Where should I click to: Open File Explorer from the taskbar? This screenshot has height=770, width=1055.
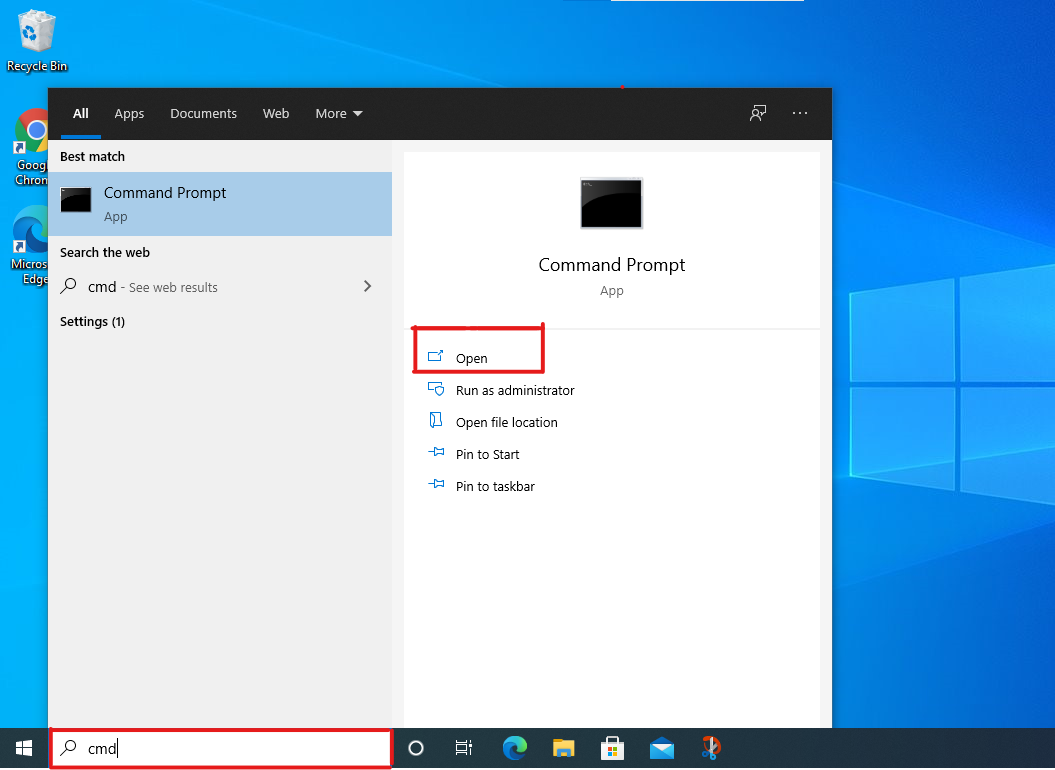click(564, 748)
